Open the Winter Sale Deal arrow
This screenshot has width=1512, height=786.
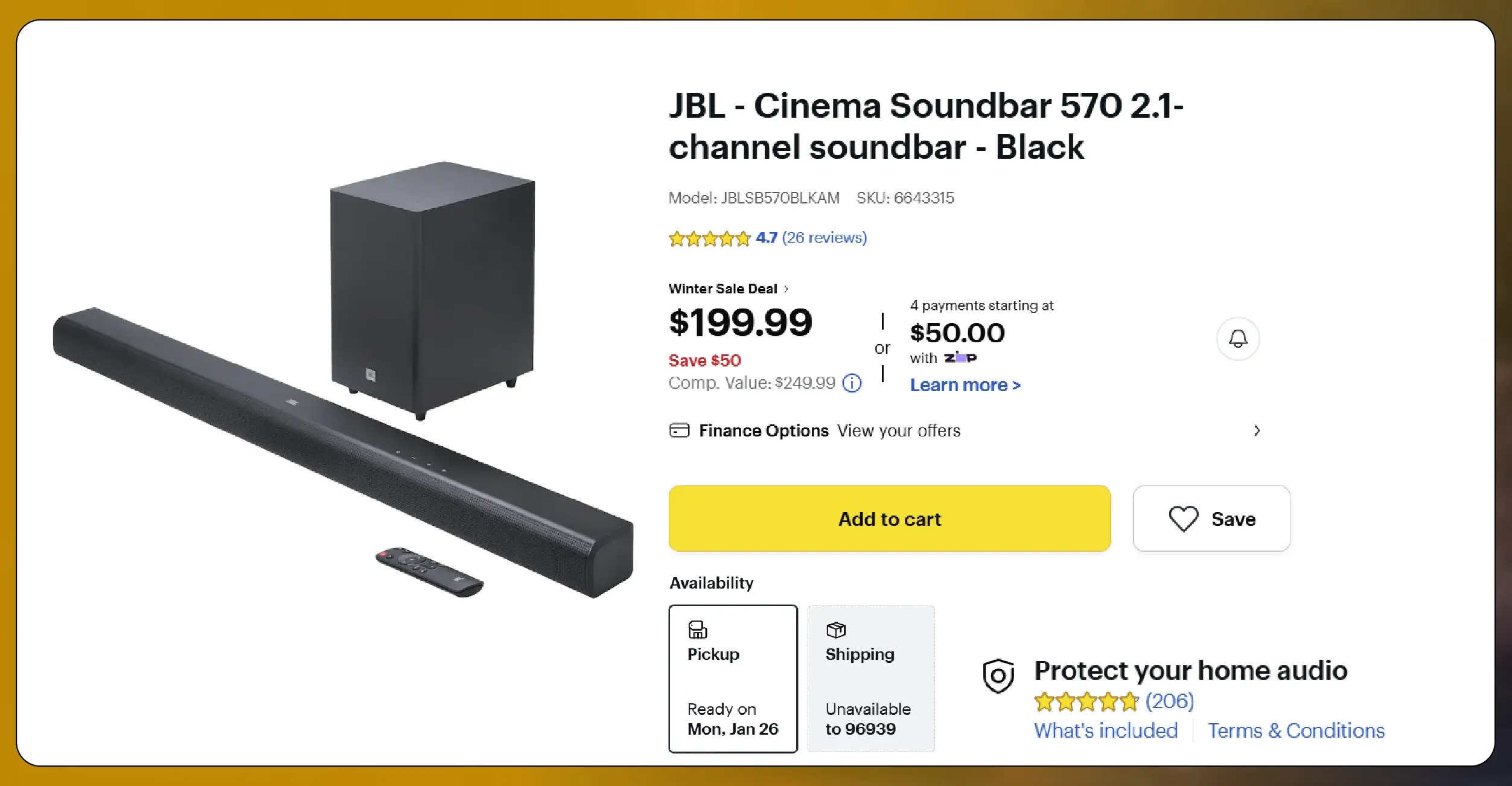click(786, 289)
